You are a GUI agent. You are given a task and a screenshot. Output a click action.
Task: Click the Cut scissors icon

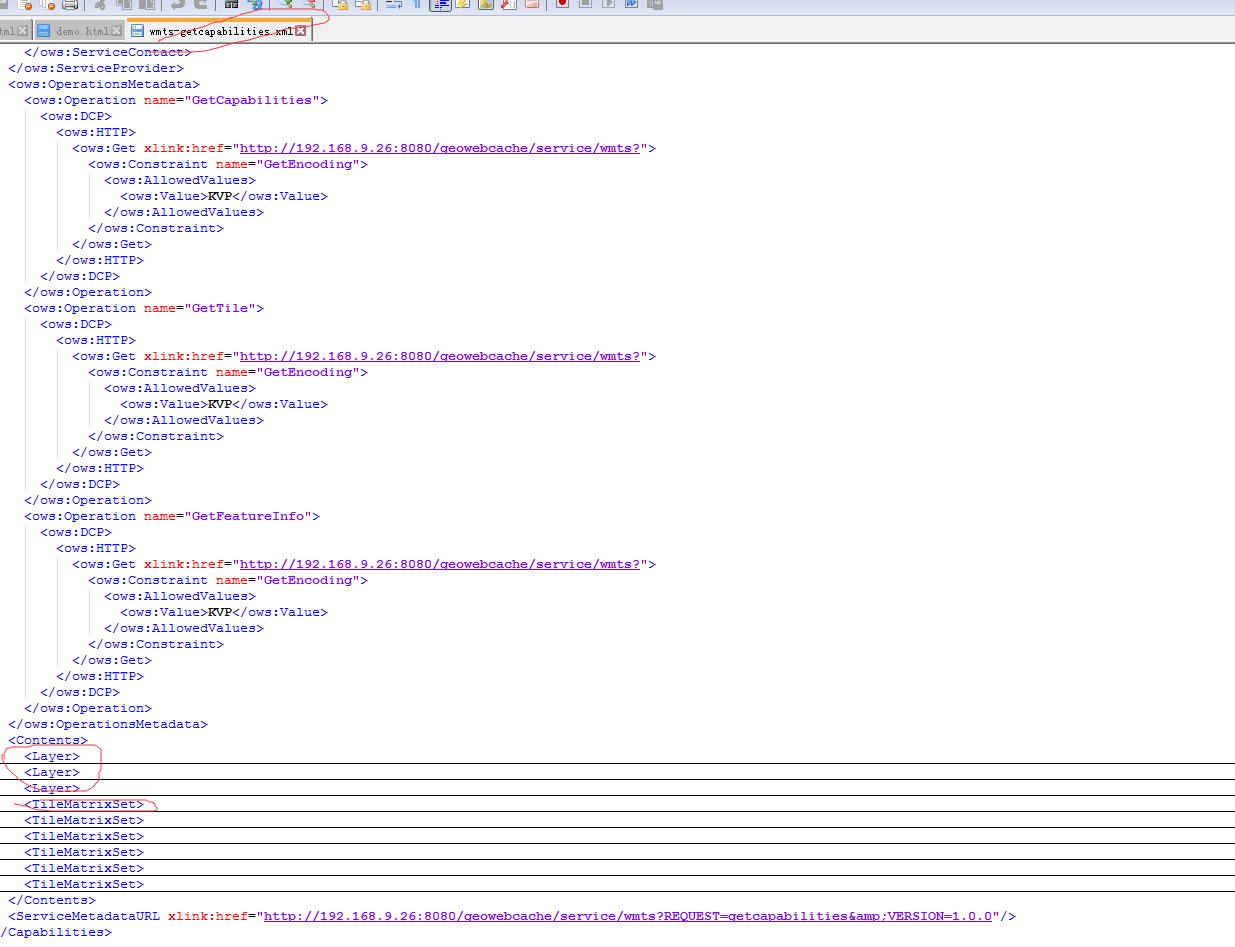[100, 4]
